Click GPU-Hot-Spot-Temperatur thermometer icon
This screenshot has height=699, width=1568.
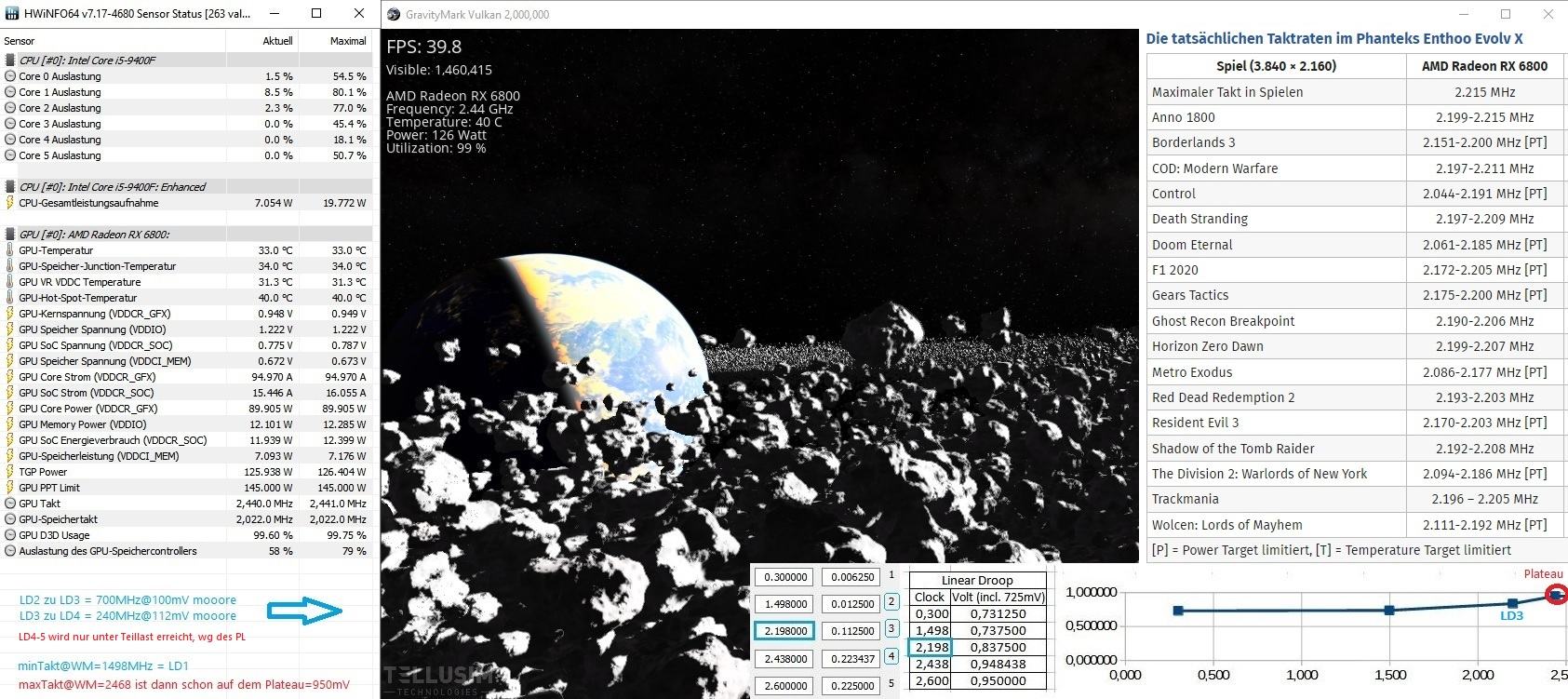10,297
